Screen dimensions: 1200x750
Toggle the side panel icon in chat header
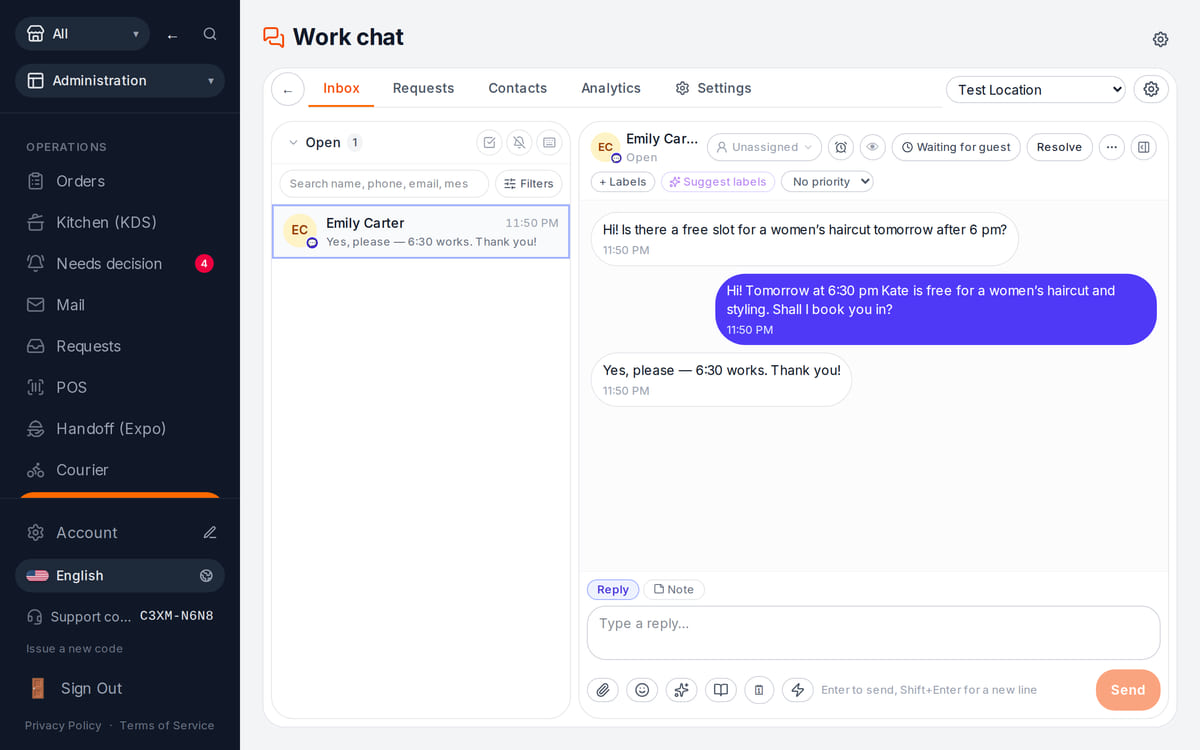coord(1144,147)
